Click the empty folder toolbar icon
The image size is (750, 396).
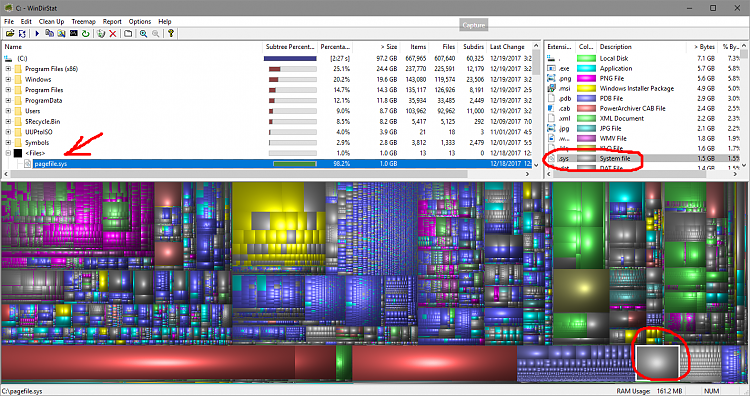point(128,33)
